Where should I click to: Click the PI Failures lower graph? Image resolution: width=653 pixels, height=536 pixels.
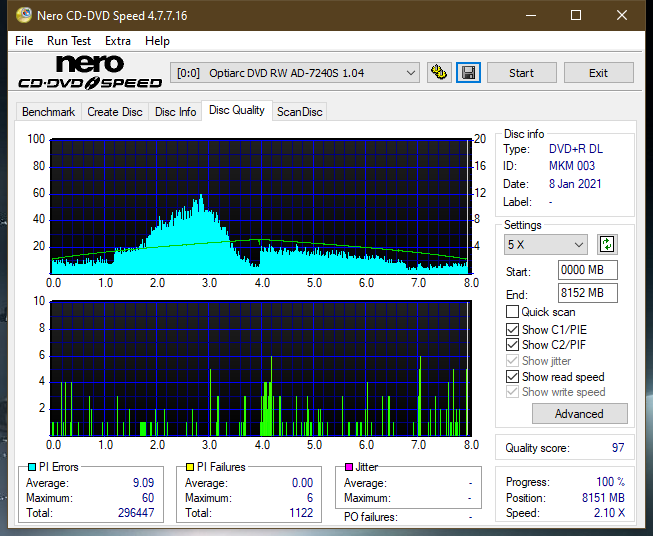[261, 369]
